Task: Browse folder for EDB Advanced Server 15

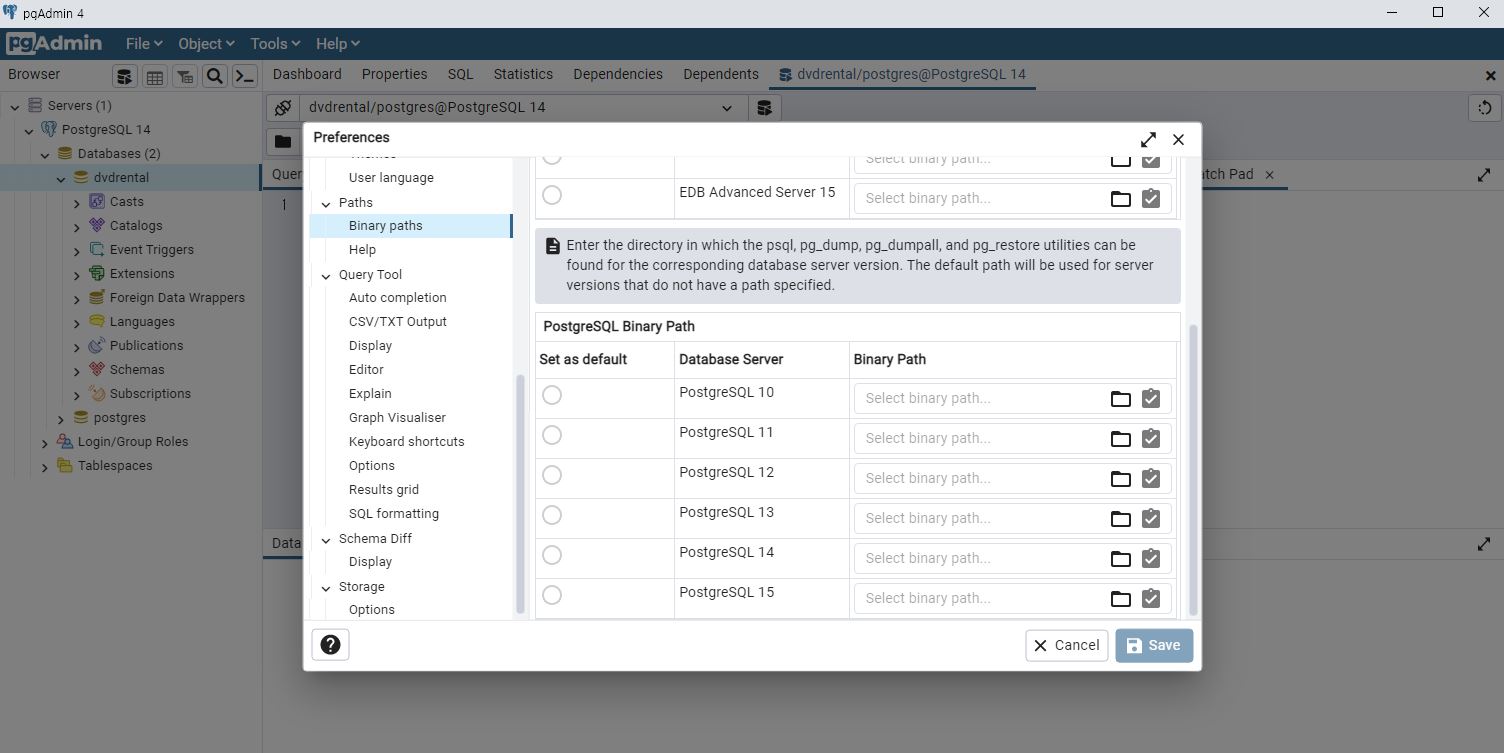Action: point(1121,199)
